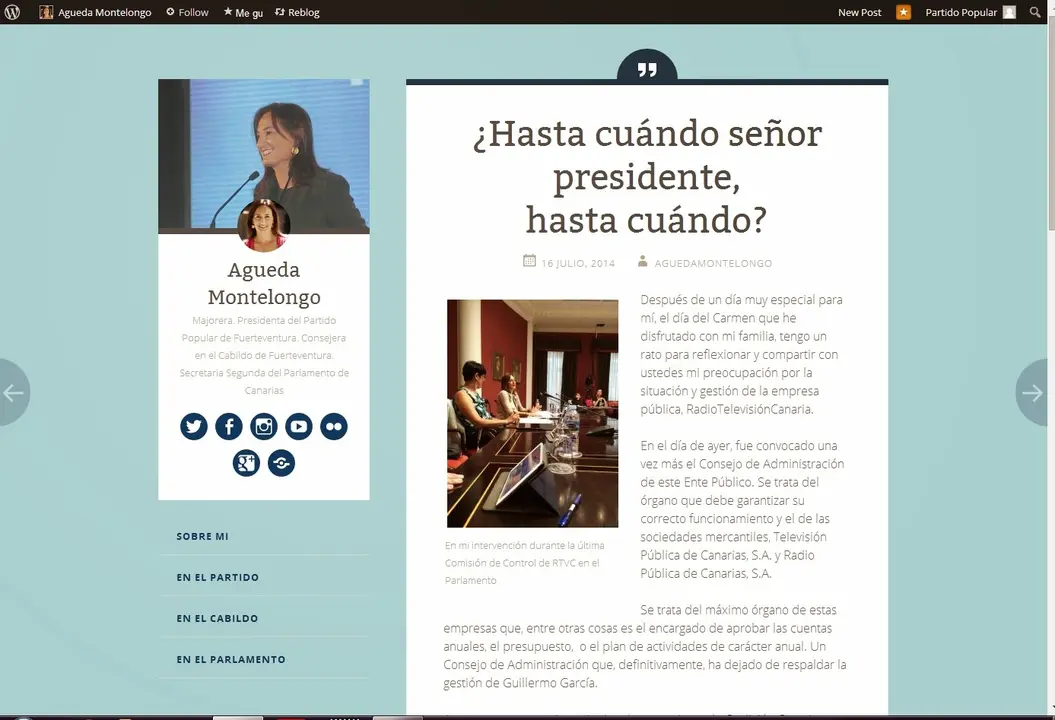Viewport: 1055px width, 720px height.
Task: Click the New Post button
Action: (859, 12)
